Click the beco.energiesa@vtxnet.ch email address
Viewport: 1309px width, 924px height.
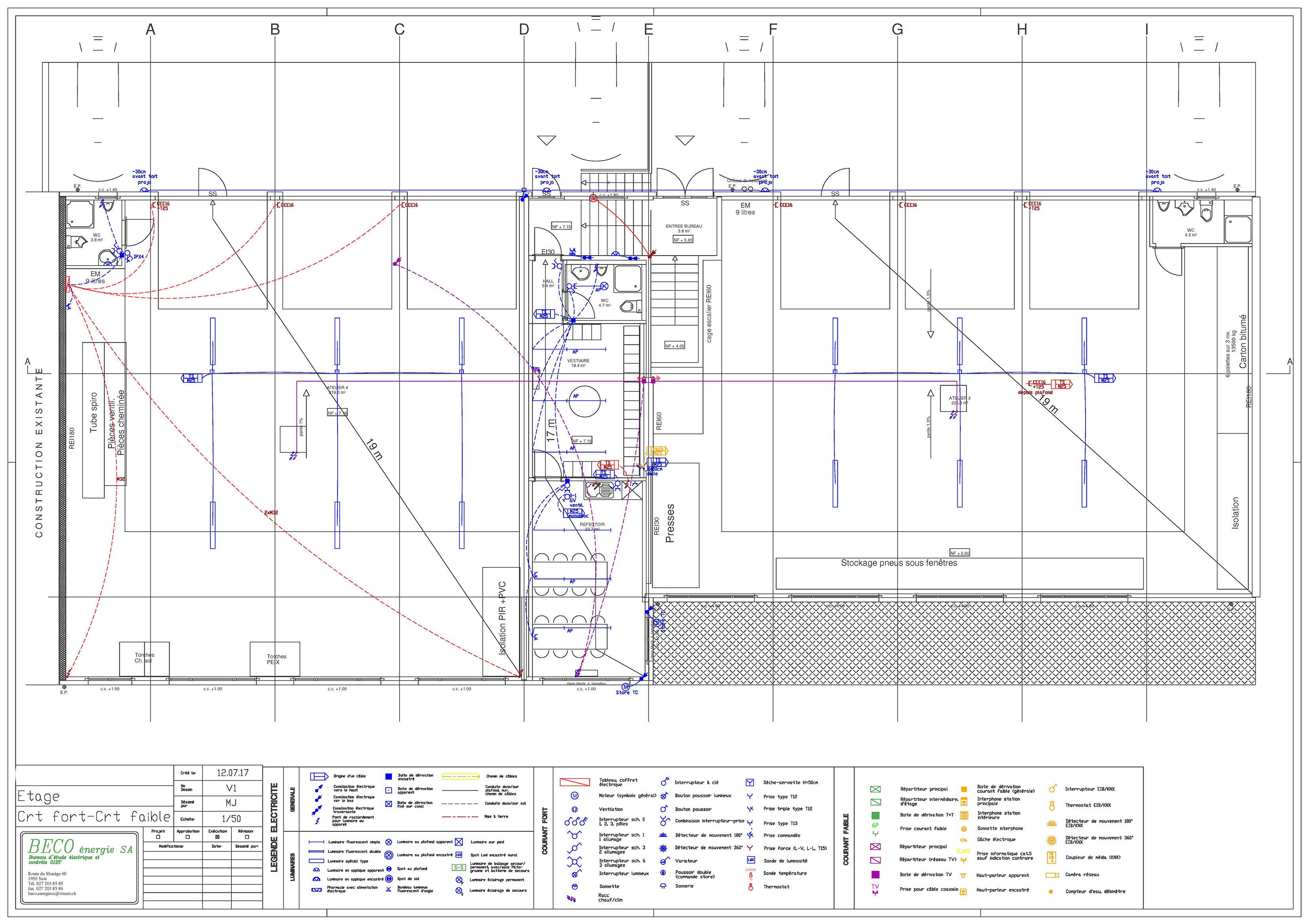pos(52,893)
